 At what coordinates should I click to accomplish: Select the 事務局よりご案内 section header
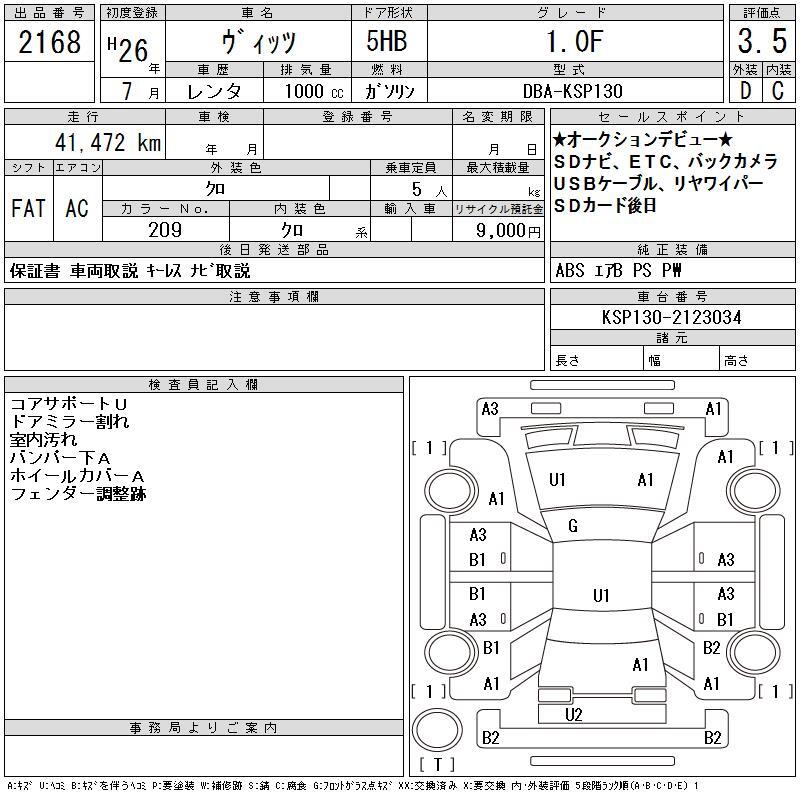coord(204,728)
